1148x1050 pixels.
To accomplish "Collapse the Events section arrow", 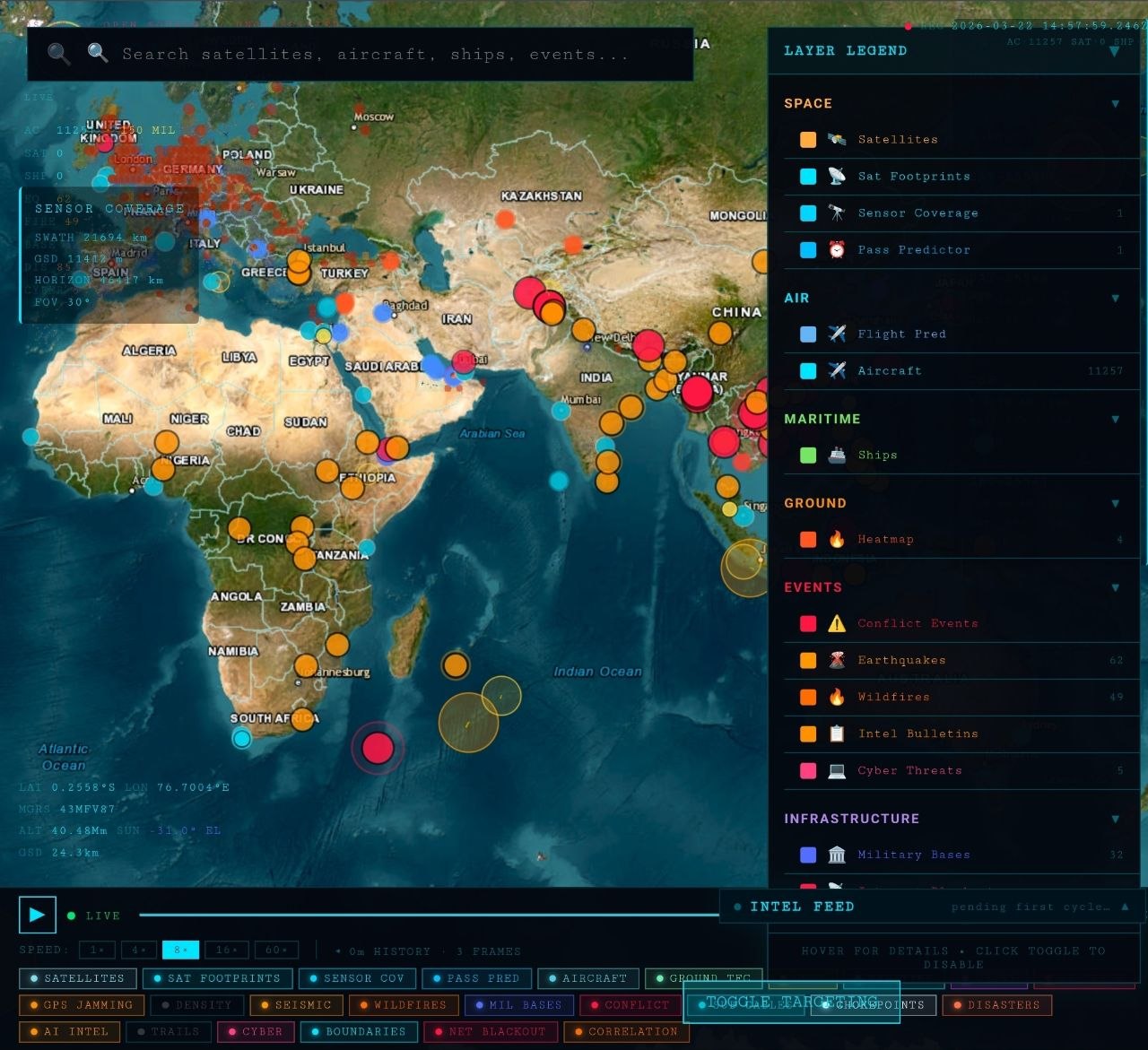I will [x=1115, y=588].
